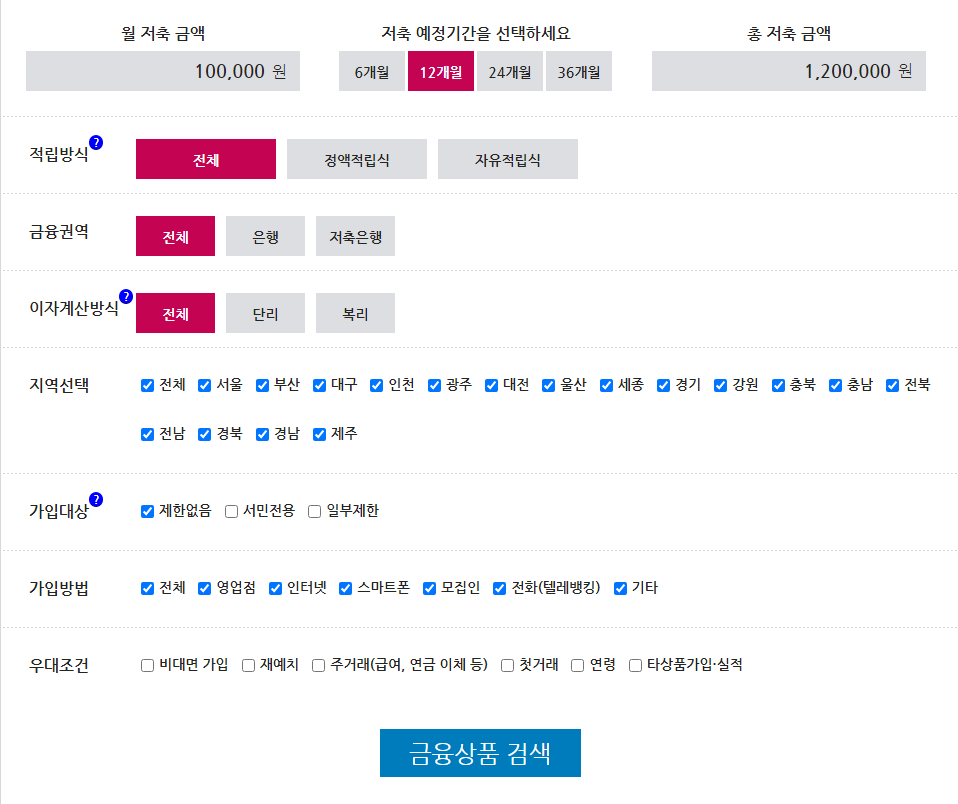Select 복리 interest calculation

pos(355,312)
